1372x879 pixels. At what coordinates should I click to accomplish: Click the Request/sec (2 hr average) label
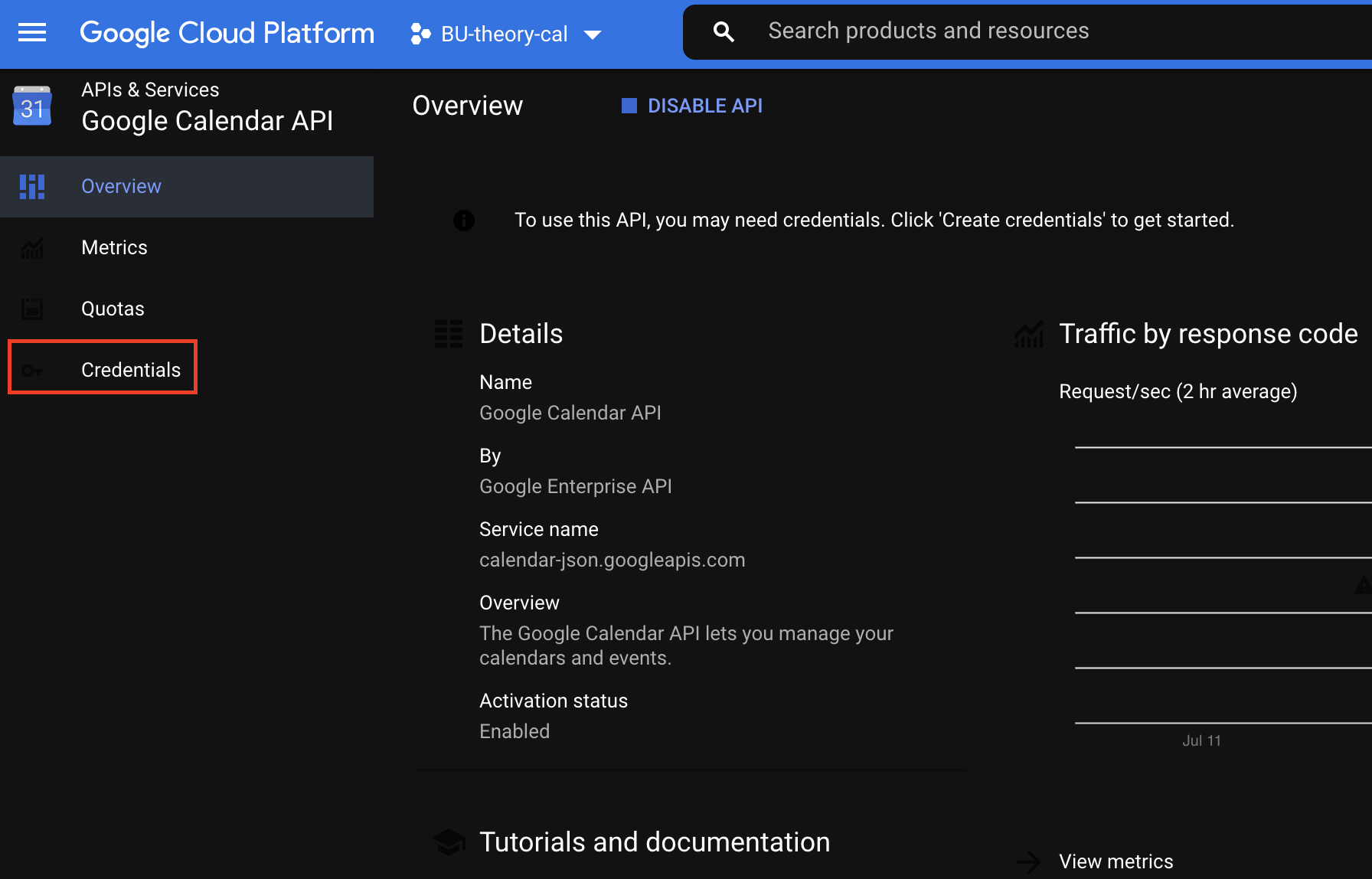pos(1178,392)
